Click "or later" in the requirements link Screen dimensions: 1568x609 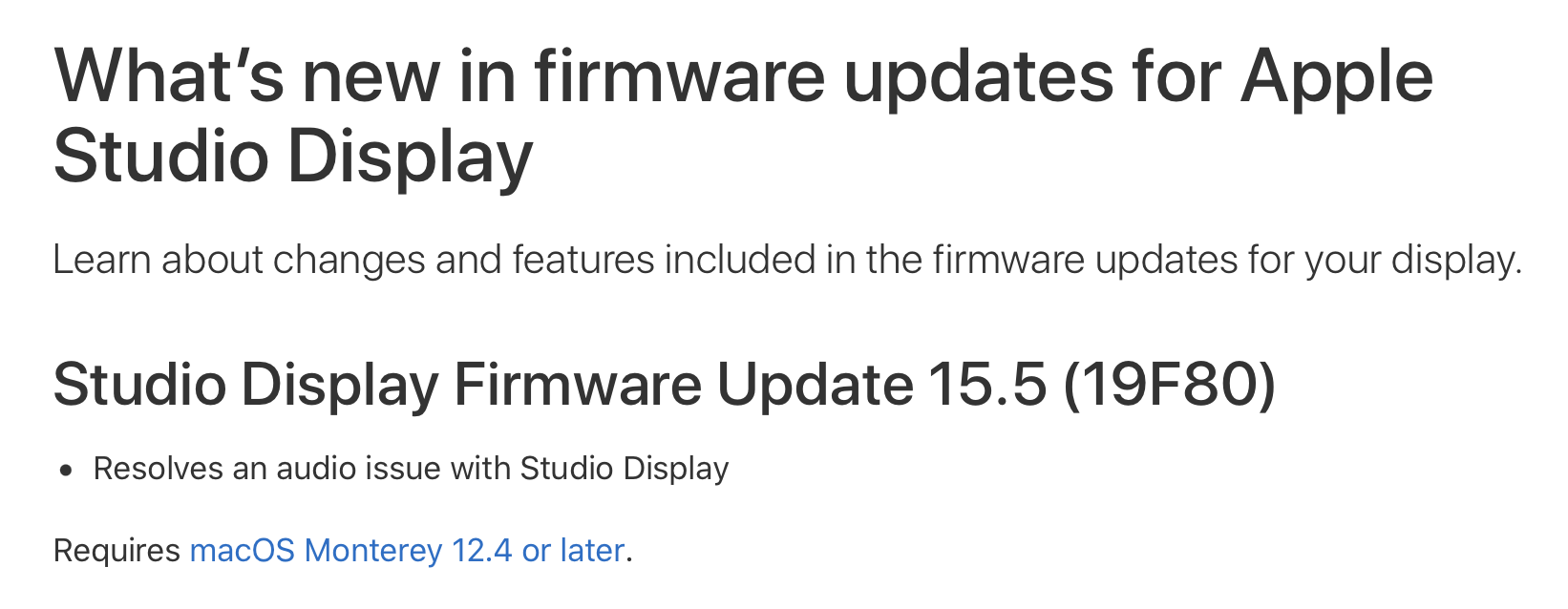pos(573,551)
